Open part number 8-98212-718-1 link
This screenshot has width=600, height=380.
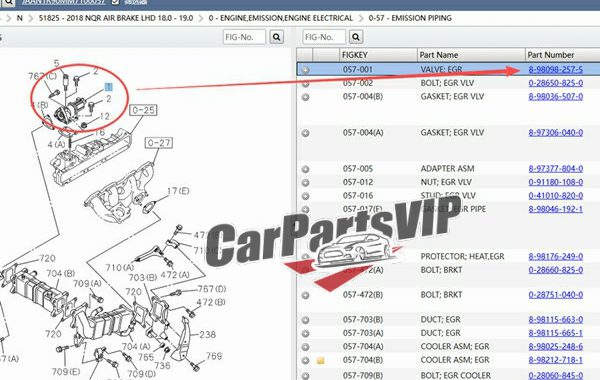[556, 360]
